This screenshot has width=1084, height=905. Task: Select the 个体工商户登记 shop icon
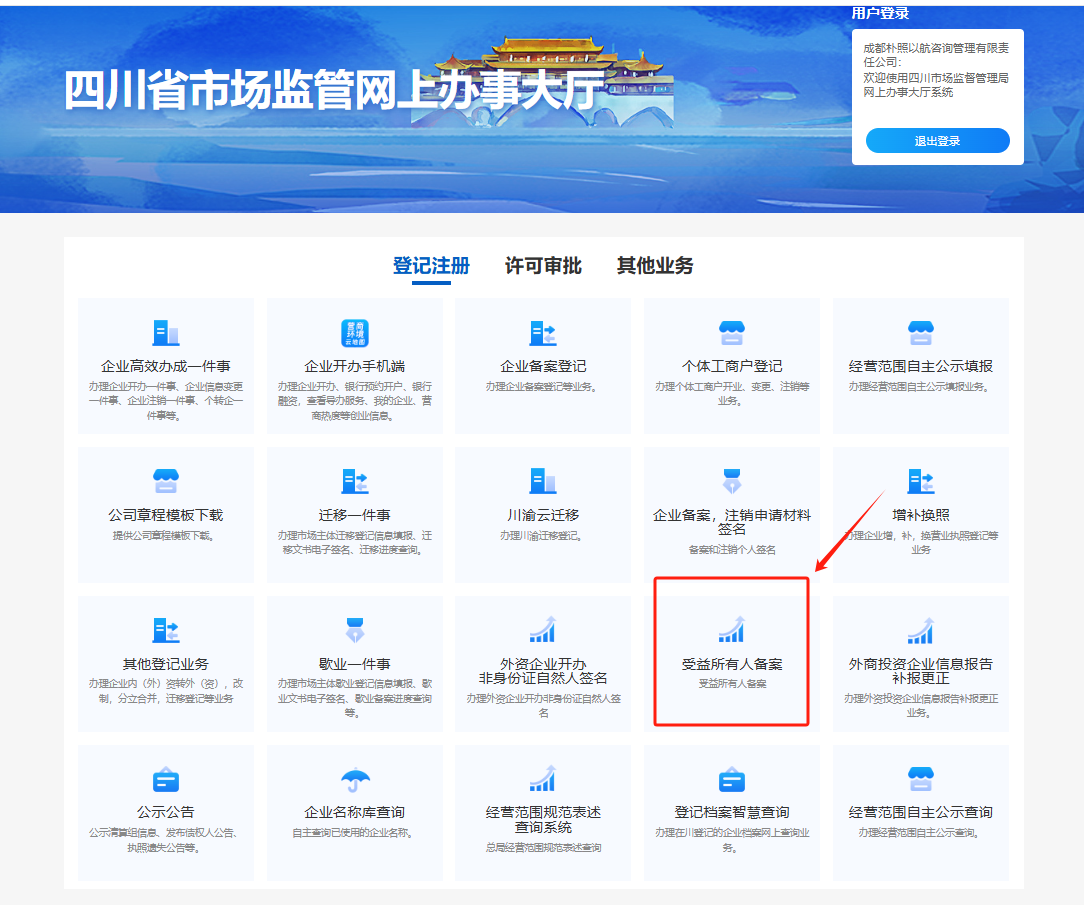tap(732, 333)
